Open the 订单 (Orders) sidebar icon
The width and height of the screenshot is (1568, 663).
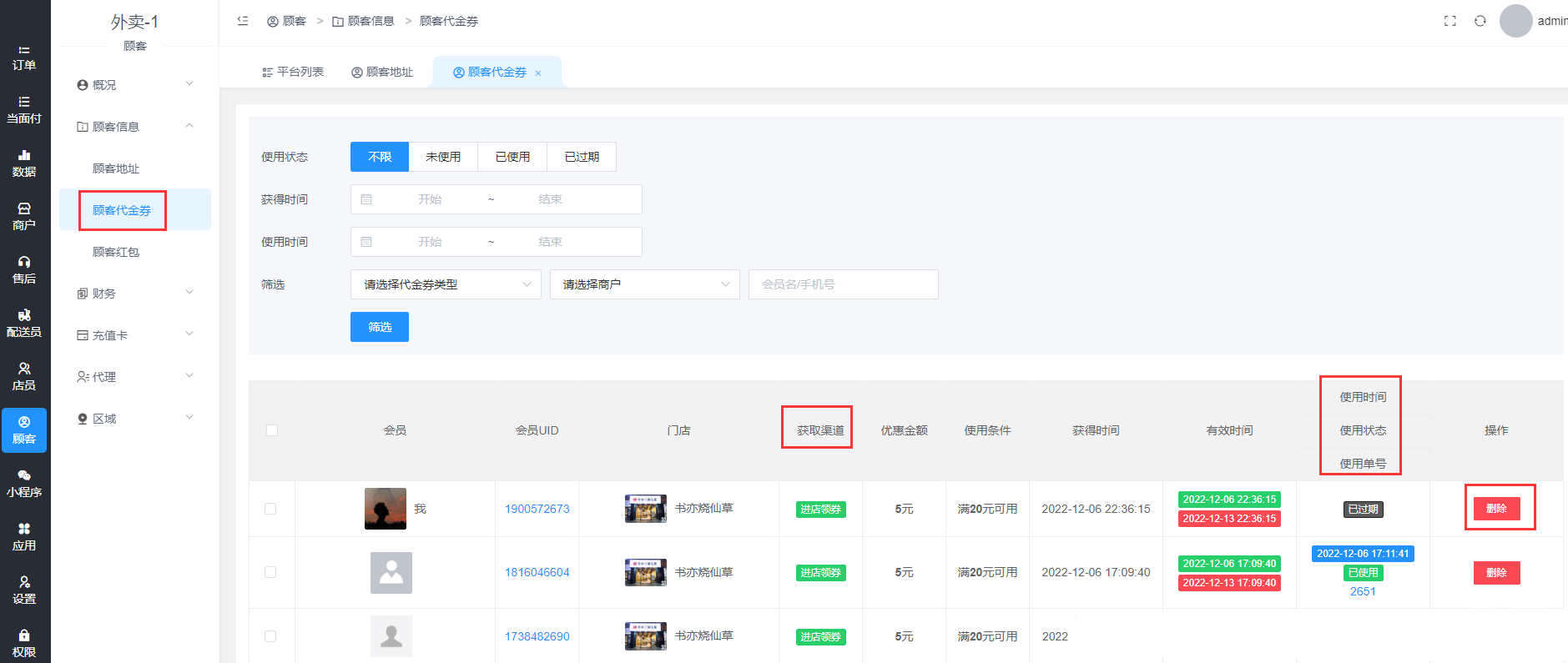[24, 57]
